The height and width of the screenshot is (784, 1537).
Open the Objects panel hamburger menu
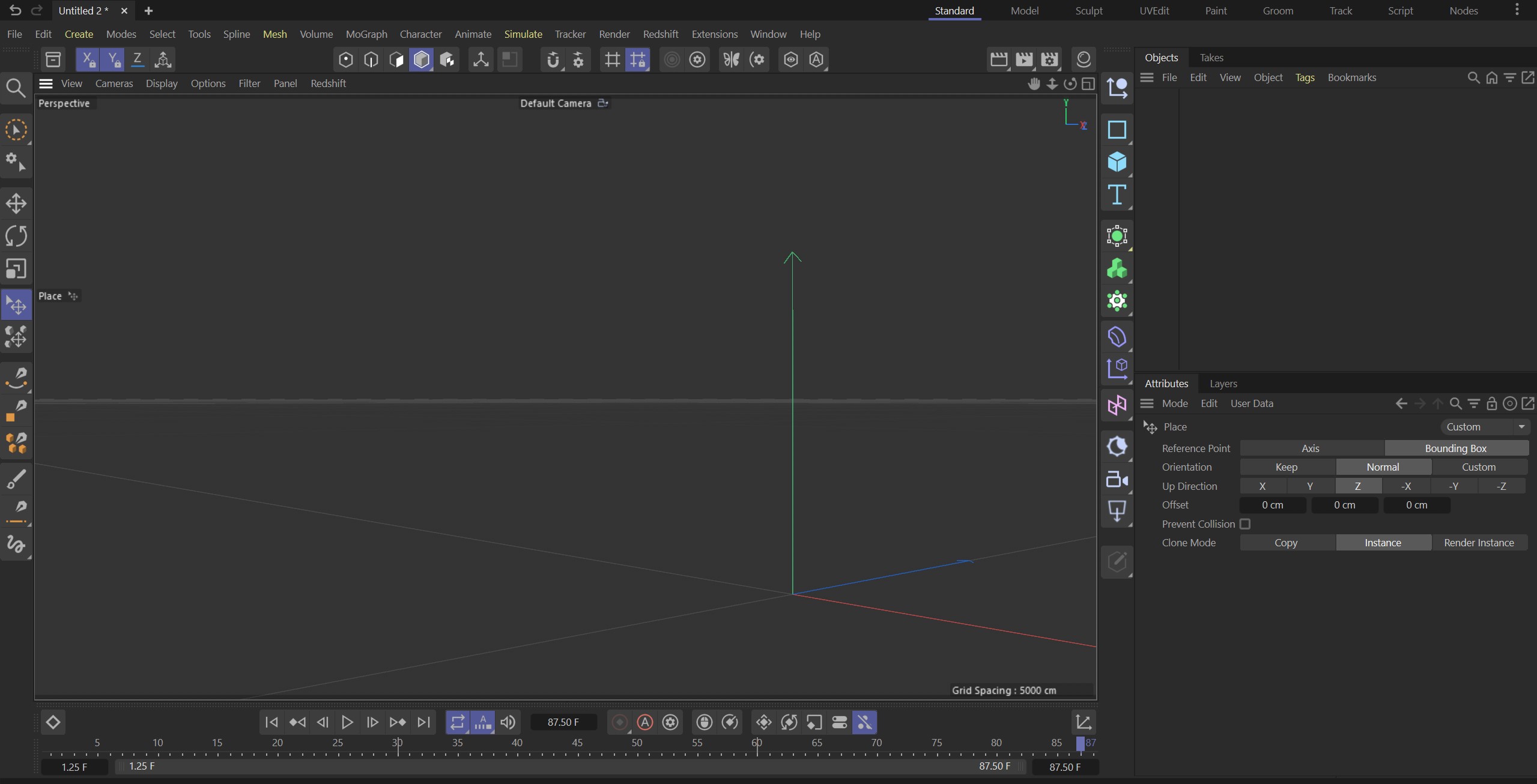(x=1146, y=77)
